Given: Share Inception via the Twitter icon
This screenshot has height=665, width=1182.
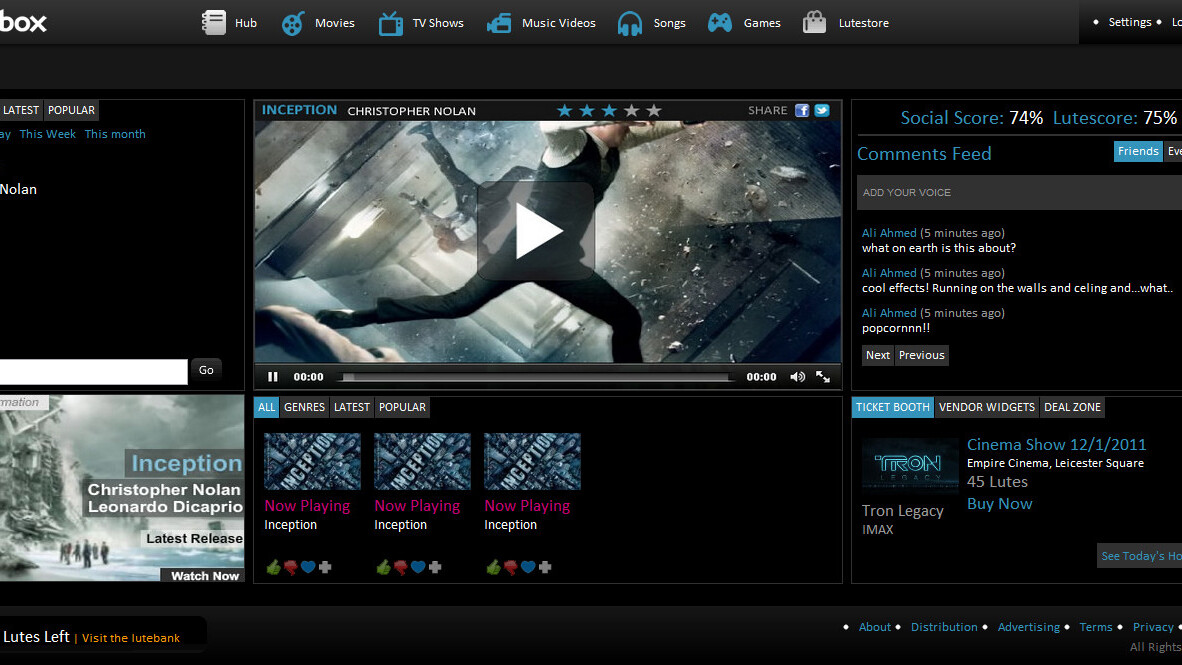Looking at the screenshot, I should pyautogui.click(x=822, y=110).
